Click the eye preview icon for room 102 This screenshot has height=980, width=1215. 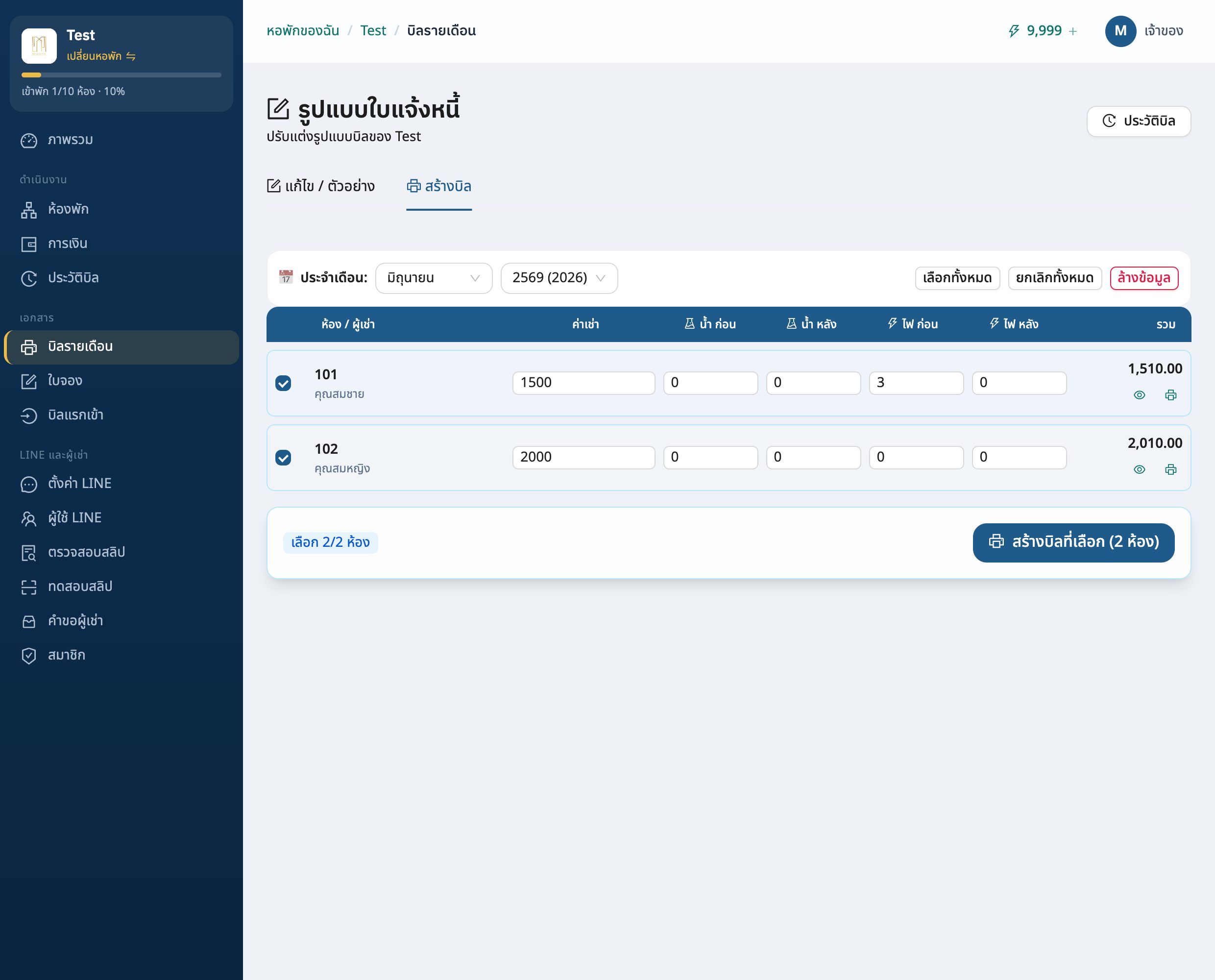pyautogui.click(x=1139, y=470)
